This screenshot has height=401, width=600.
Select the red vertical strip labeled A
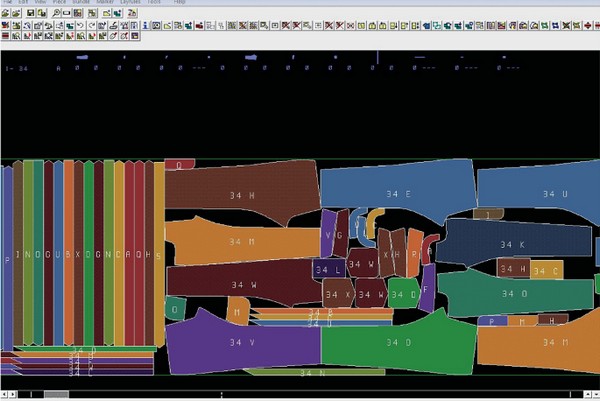click(129, 253)
